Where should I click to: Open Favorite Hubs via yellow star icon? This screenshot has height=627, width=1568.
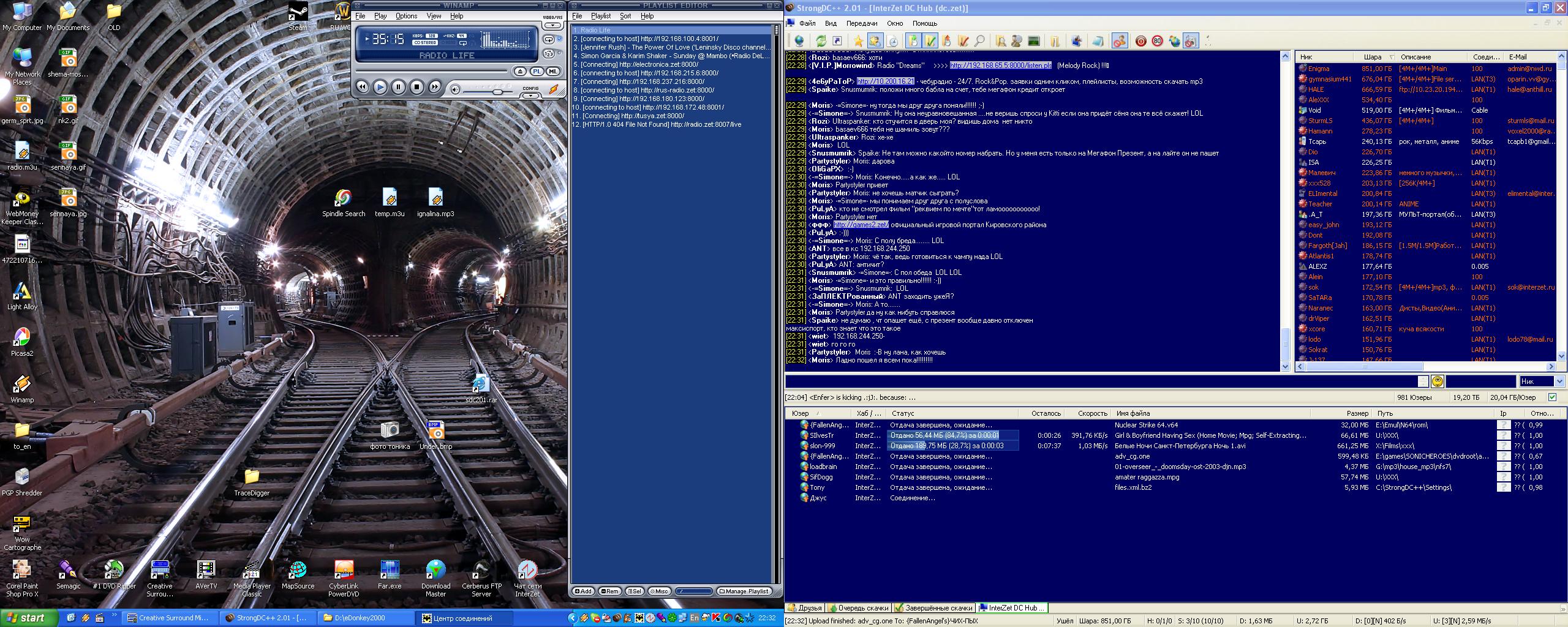click(858, 41)
